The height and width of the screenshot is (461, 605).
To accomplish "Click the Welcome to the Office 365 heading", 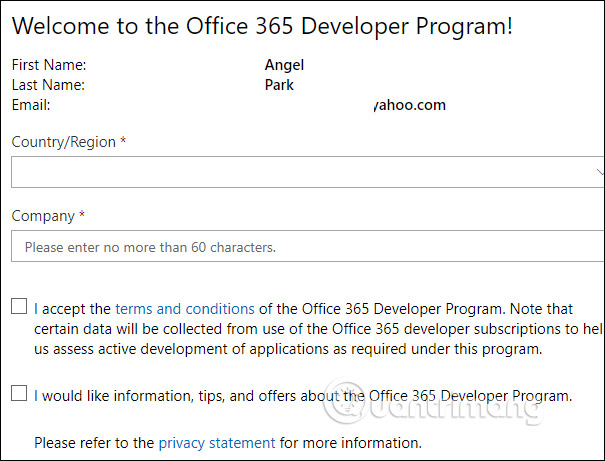I will point(262,26).
